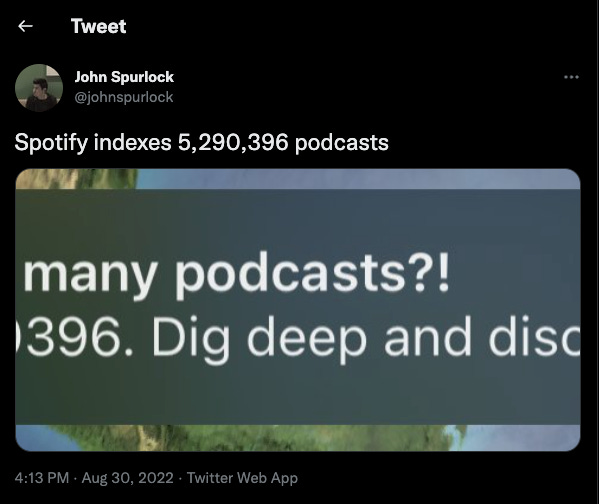Click the word Spotify in the tweet
The width and height of the screenshot is (599, 504).
pos(51,143)
